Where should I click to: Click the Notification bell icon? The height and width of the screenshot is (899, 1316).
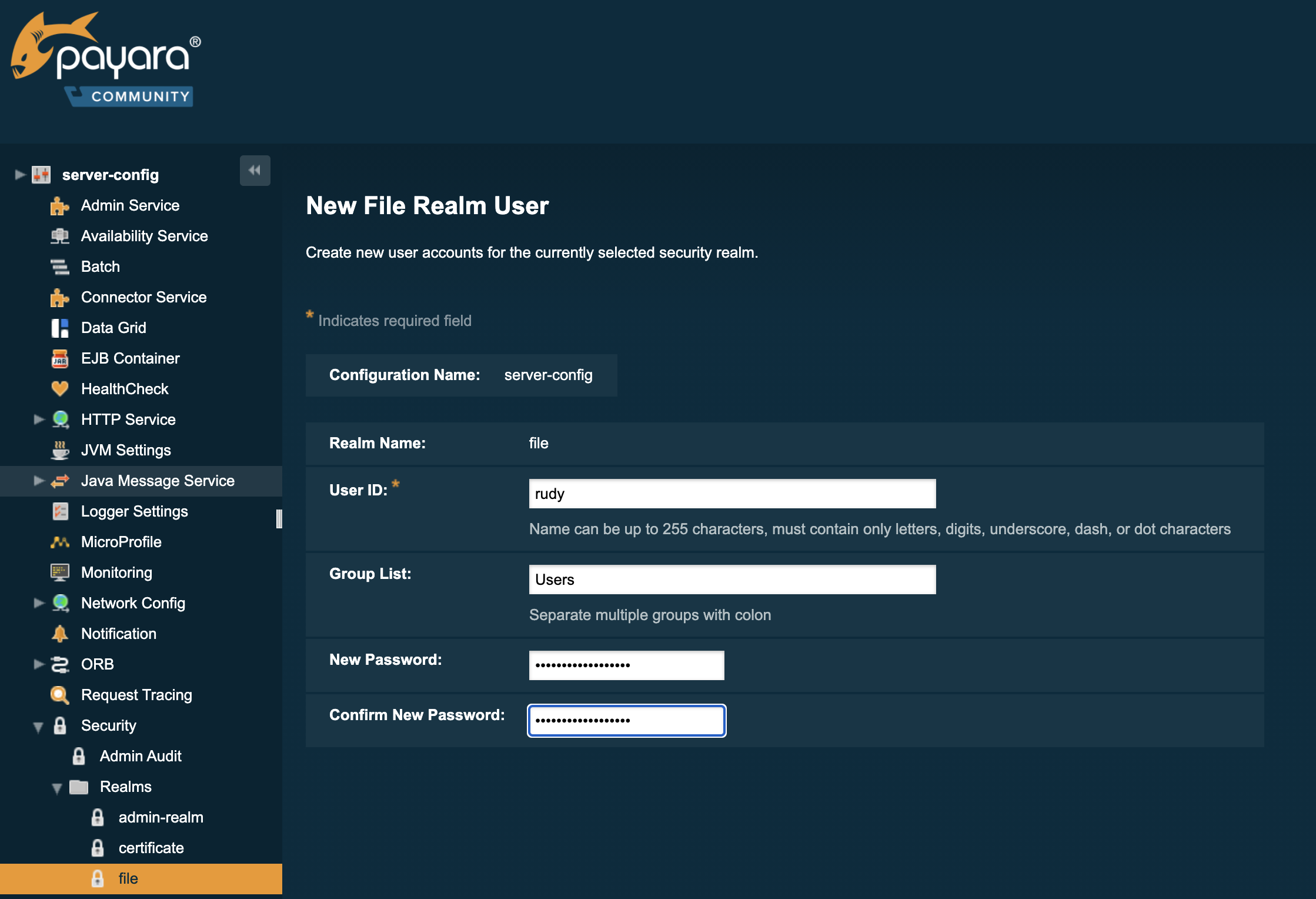click(x=59, y=634)
